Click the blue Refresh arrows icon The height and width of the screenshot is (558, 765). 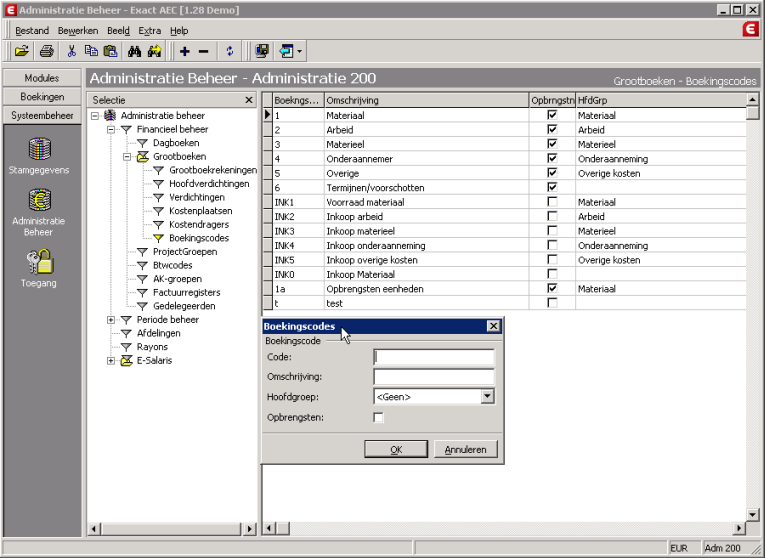[x=229, y=51]
